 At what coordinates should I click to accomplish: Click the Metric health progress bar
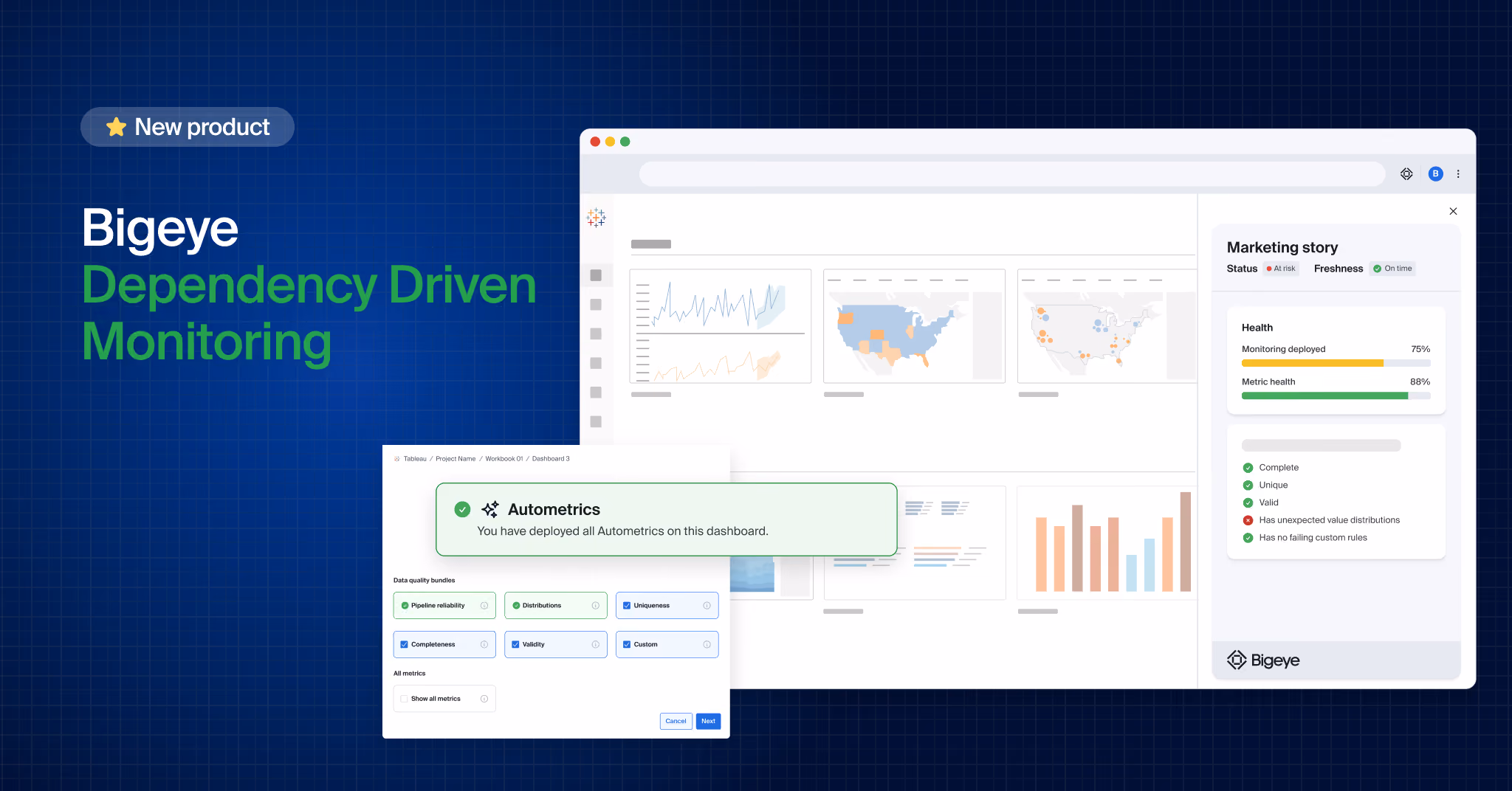click(1336, 396)
